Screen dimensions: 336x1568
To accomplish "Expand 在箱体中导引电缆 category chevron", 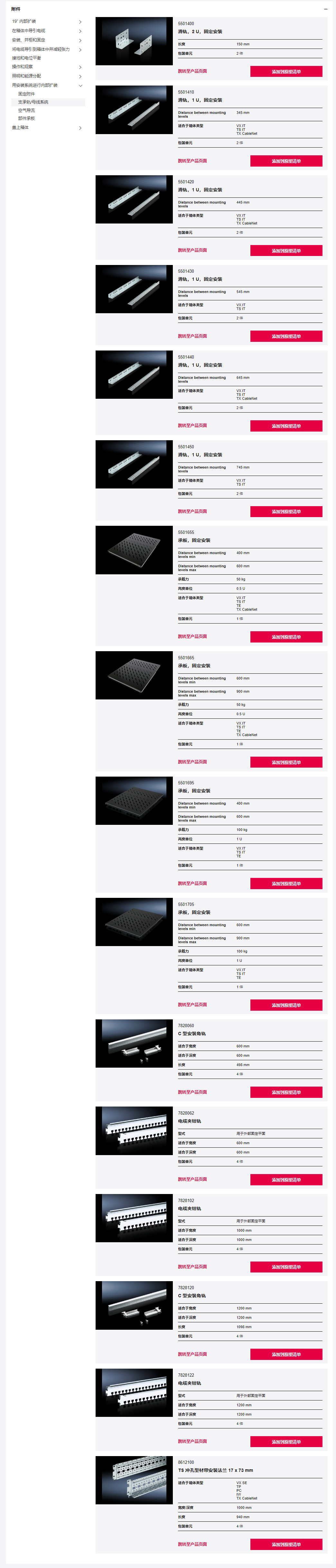I will pos(80,31).
